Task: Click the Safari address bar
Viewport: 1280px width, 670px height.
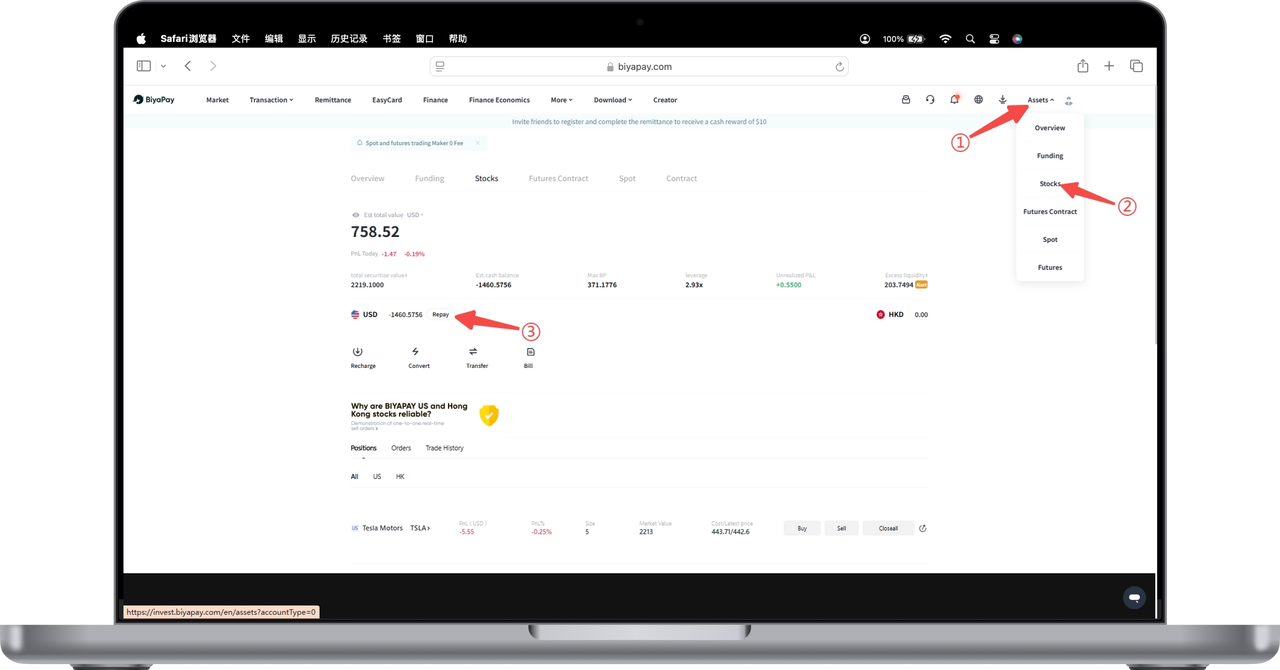Action: click(x=640, y=66)
